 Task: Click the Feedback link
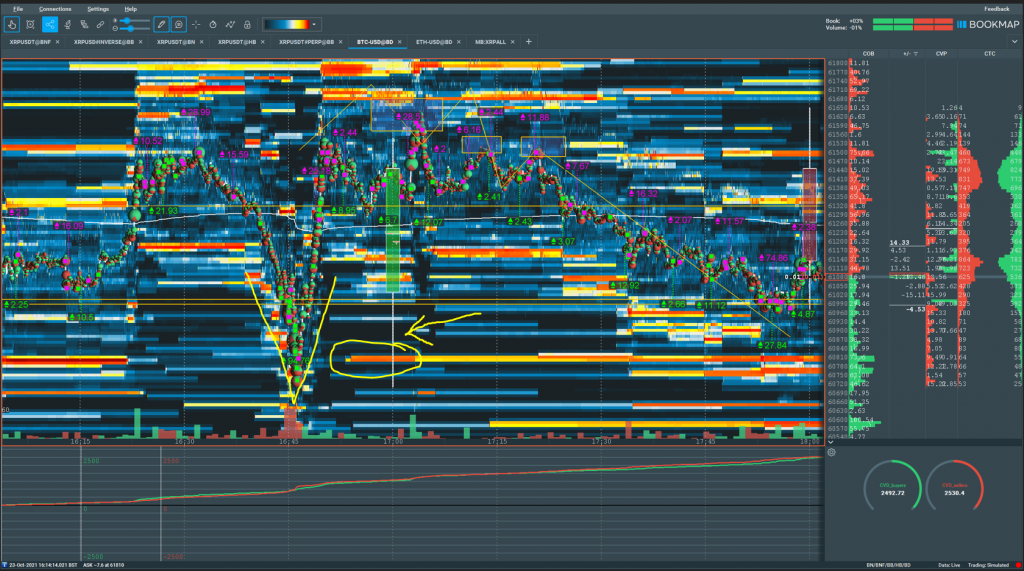pyautogui.click(x=997, y=9)
